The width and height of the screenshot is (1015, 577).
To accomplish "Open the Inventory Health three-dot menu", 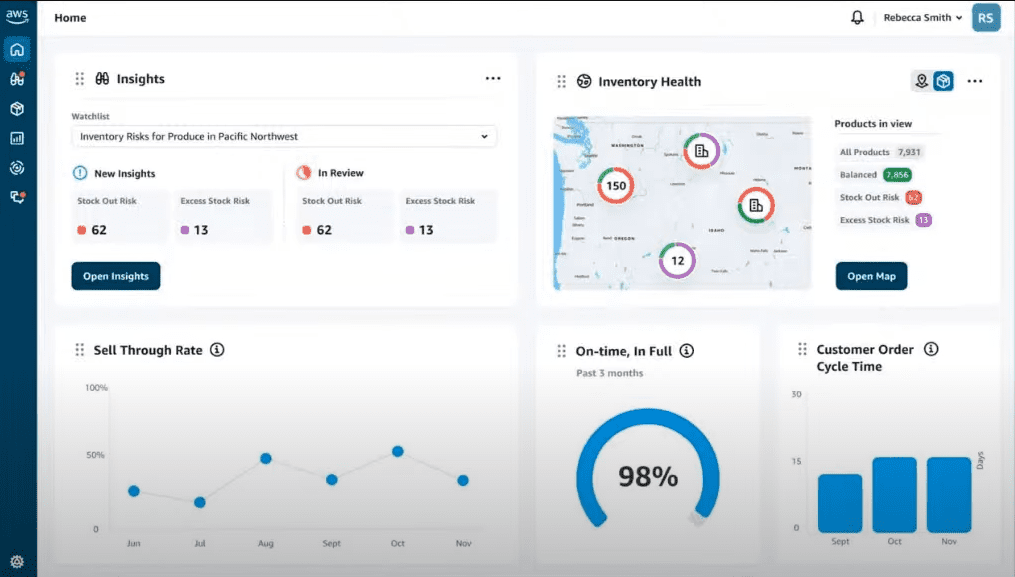I will [975, 81].
